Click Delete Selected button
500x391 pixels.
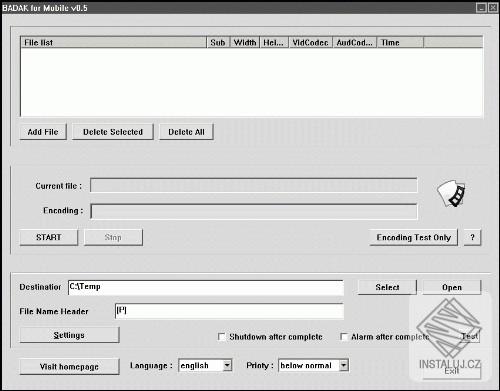tap(113, 132)
